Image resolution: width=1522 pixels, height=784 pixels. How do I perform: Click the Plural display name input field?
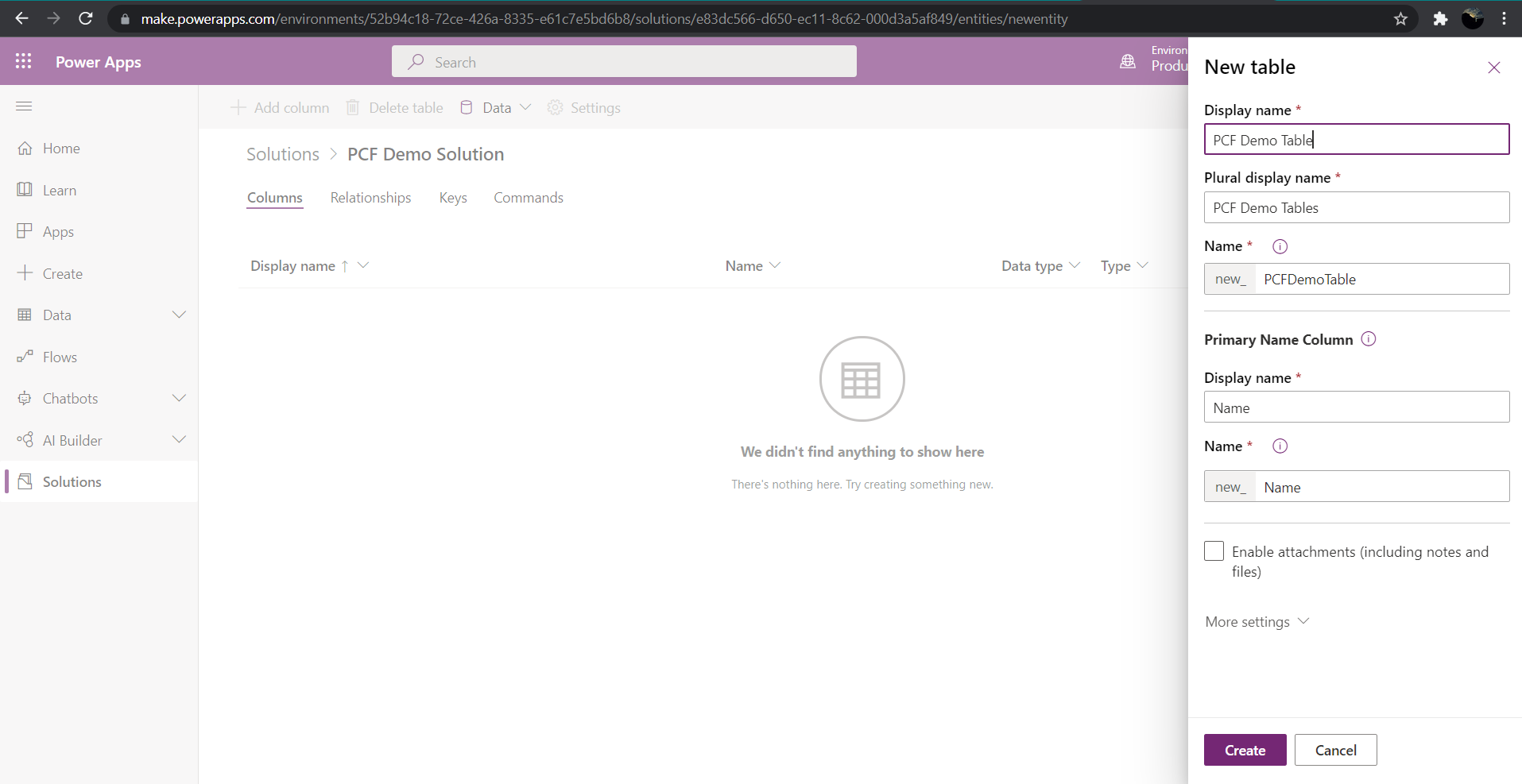coord(1356,208)
